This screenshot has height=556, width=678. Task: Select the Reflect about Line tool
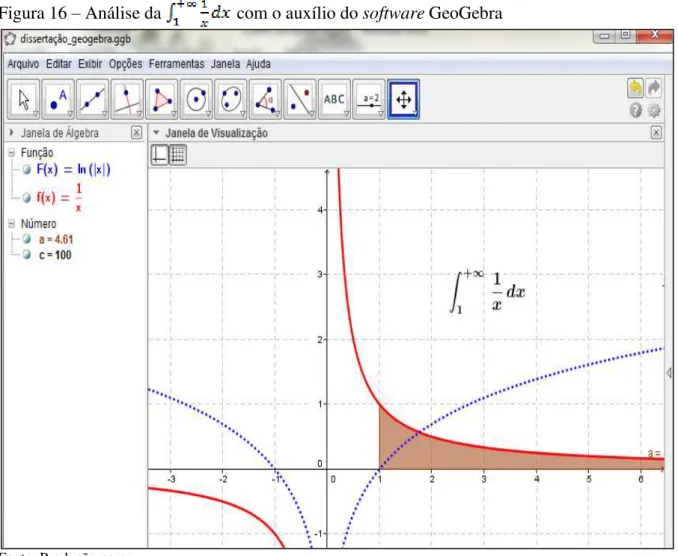click(300, 99)
